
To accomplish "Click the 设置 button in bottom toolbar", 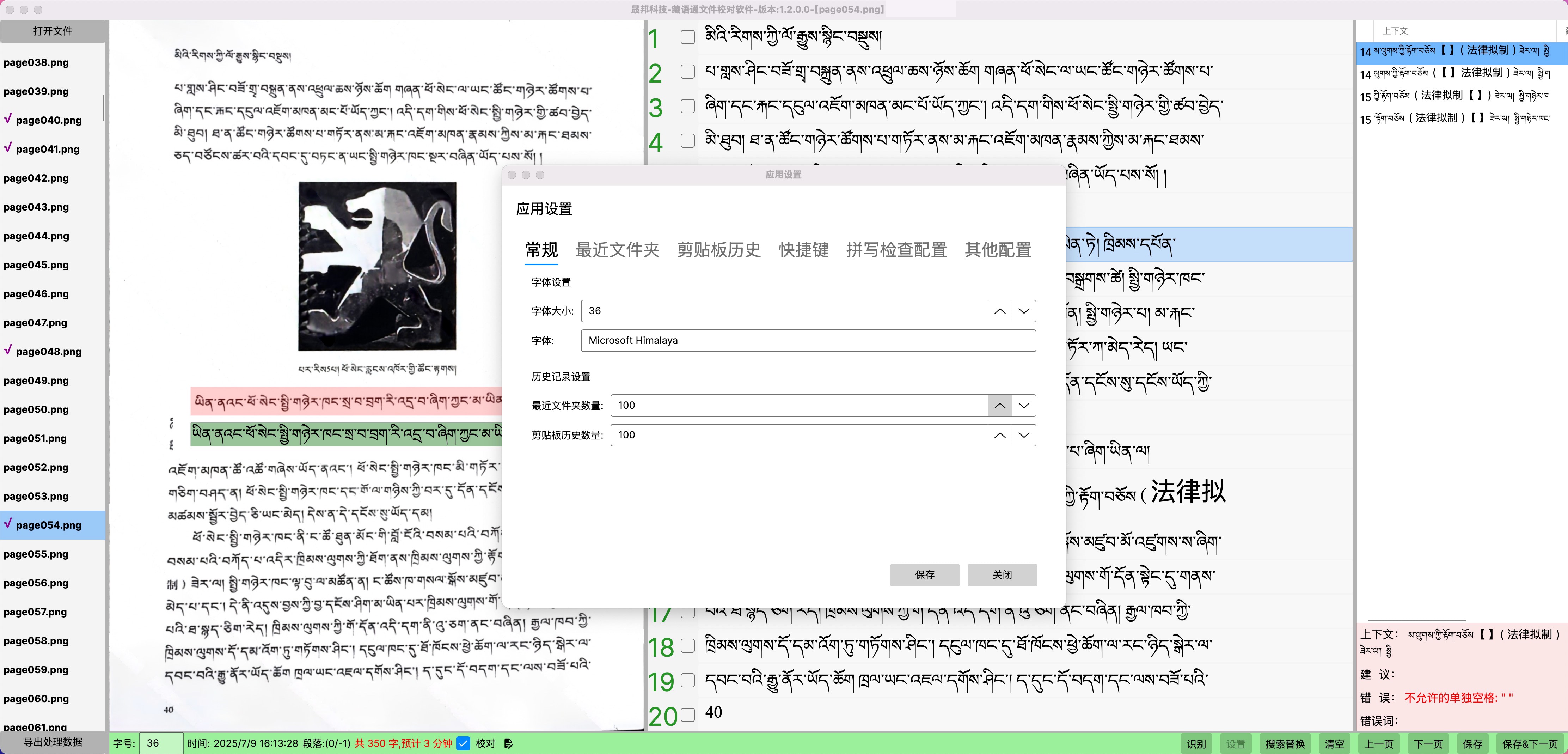I will 1235,744.
